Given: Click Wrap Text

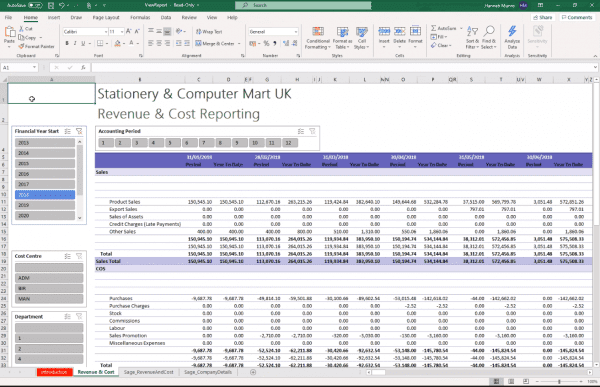Looking at the screenshot, I should [x=209, y=32].
